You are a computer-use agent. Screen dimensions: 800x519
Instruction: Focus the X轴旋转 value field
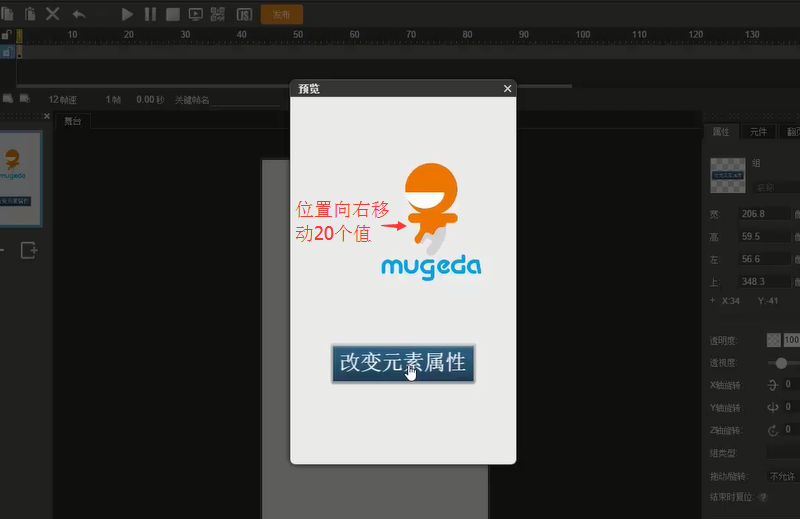click(791, 384)
